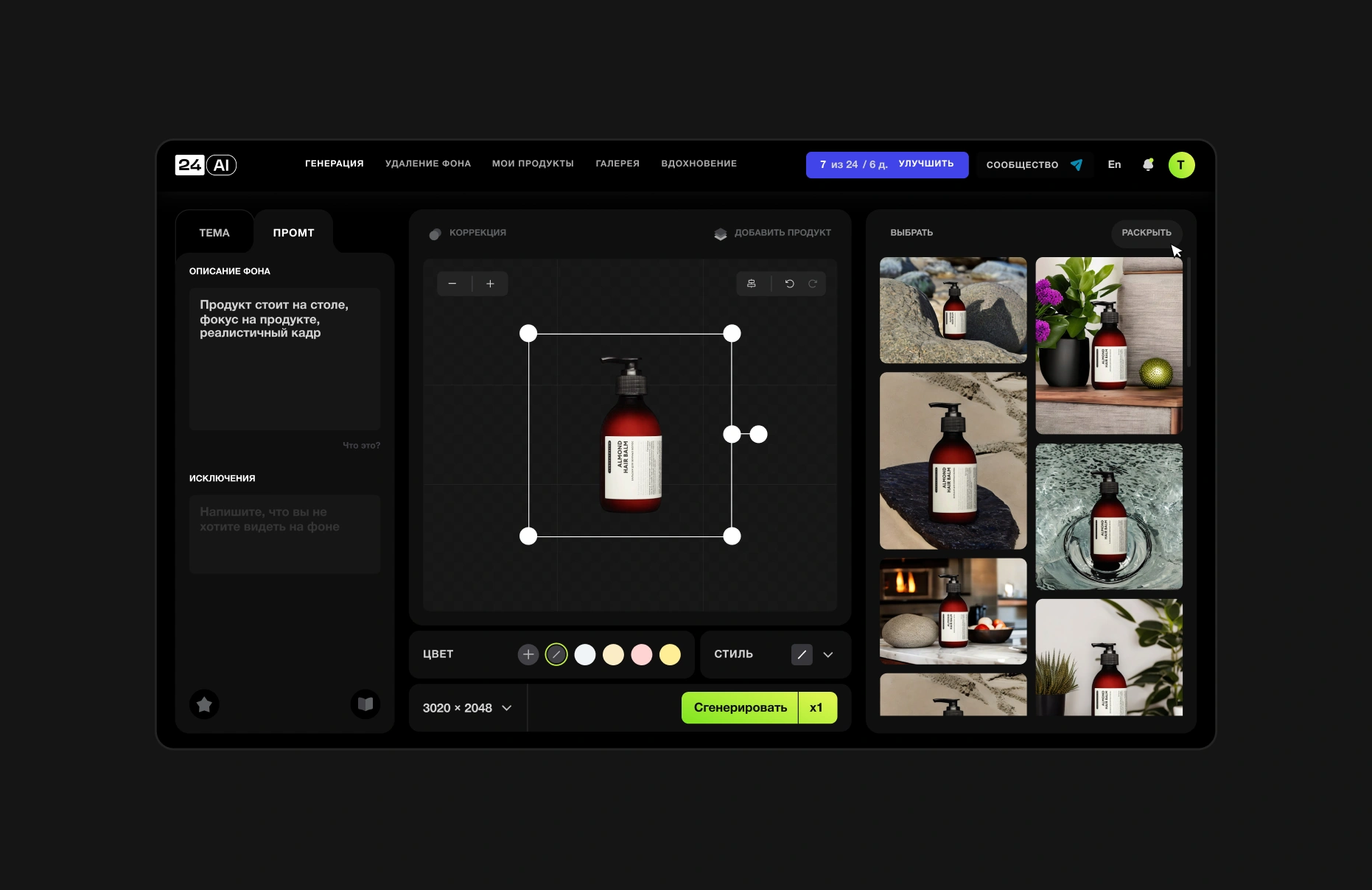The image size is (1372, 890).
Task: Switch language via En toggle
Action: coord(1114,165)
